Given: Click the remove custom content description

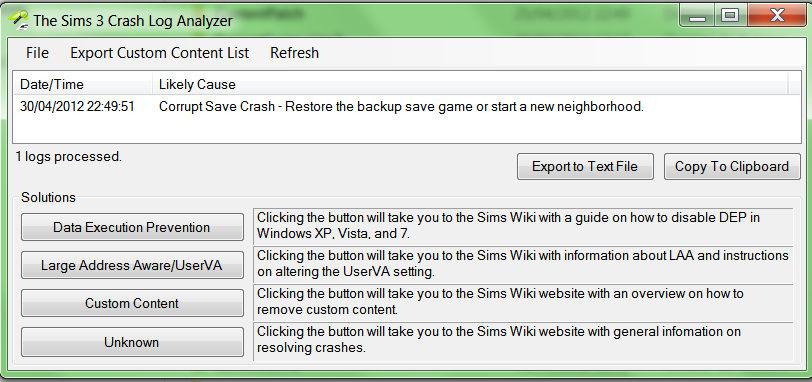Looking at the screenshot, I should point(523,302).
